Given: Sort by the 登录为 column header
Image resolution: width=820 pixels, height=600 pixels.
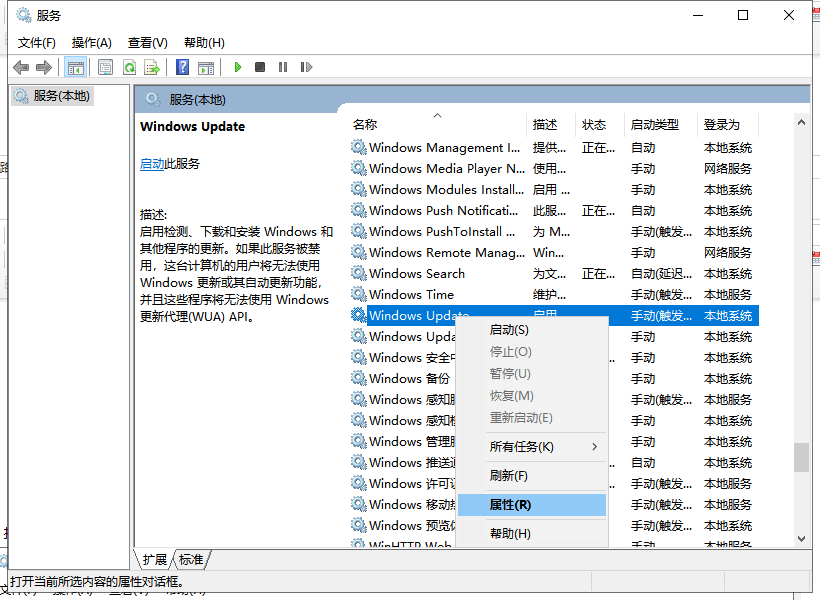Looking at the screenshot, I should coord(727,124).
